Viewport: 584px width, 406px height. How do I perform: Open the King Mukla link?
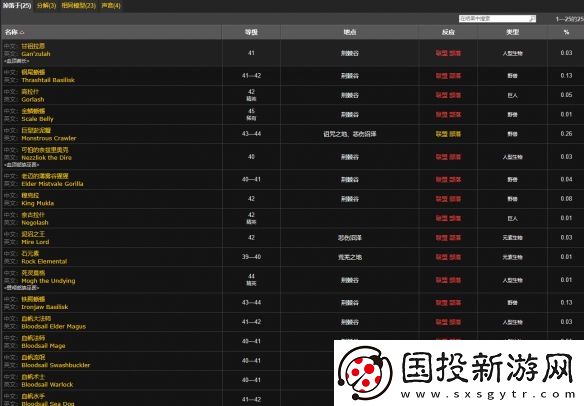coord(38,203)
